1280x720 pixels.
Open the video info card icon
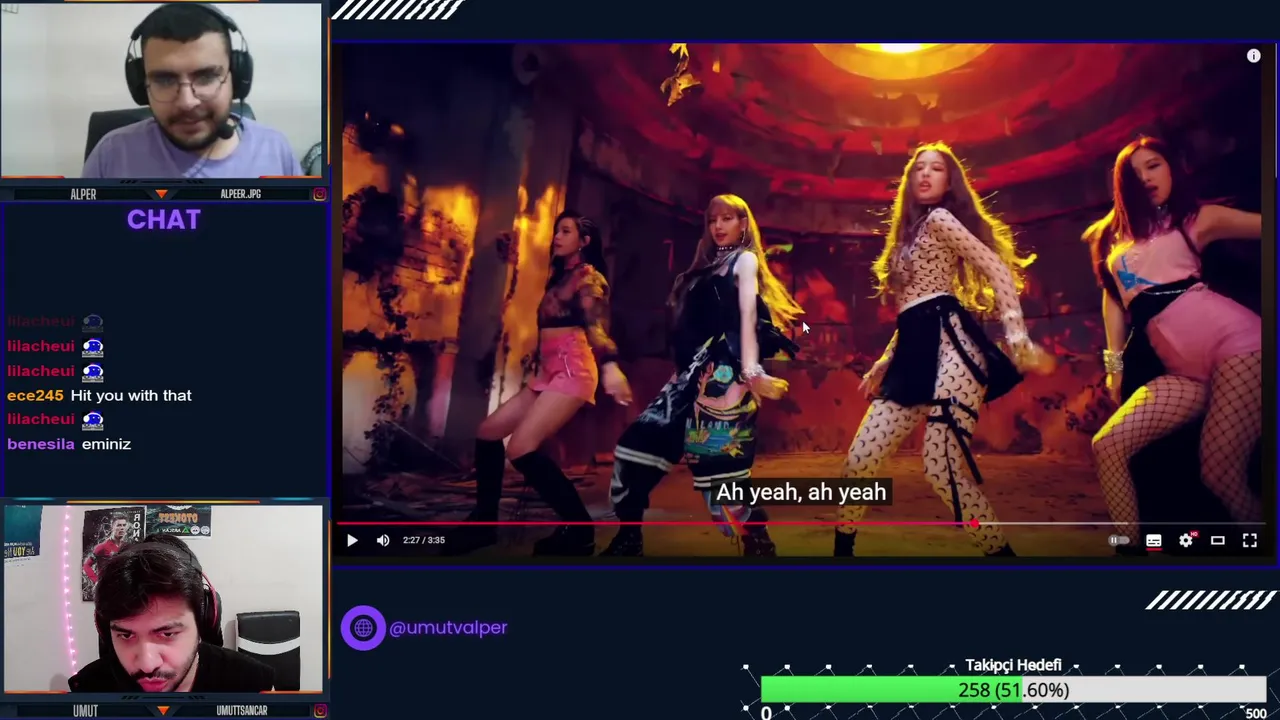pyautogui.click(x=1254, y=56)
